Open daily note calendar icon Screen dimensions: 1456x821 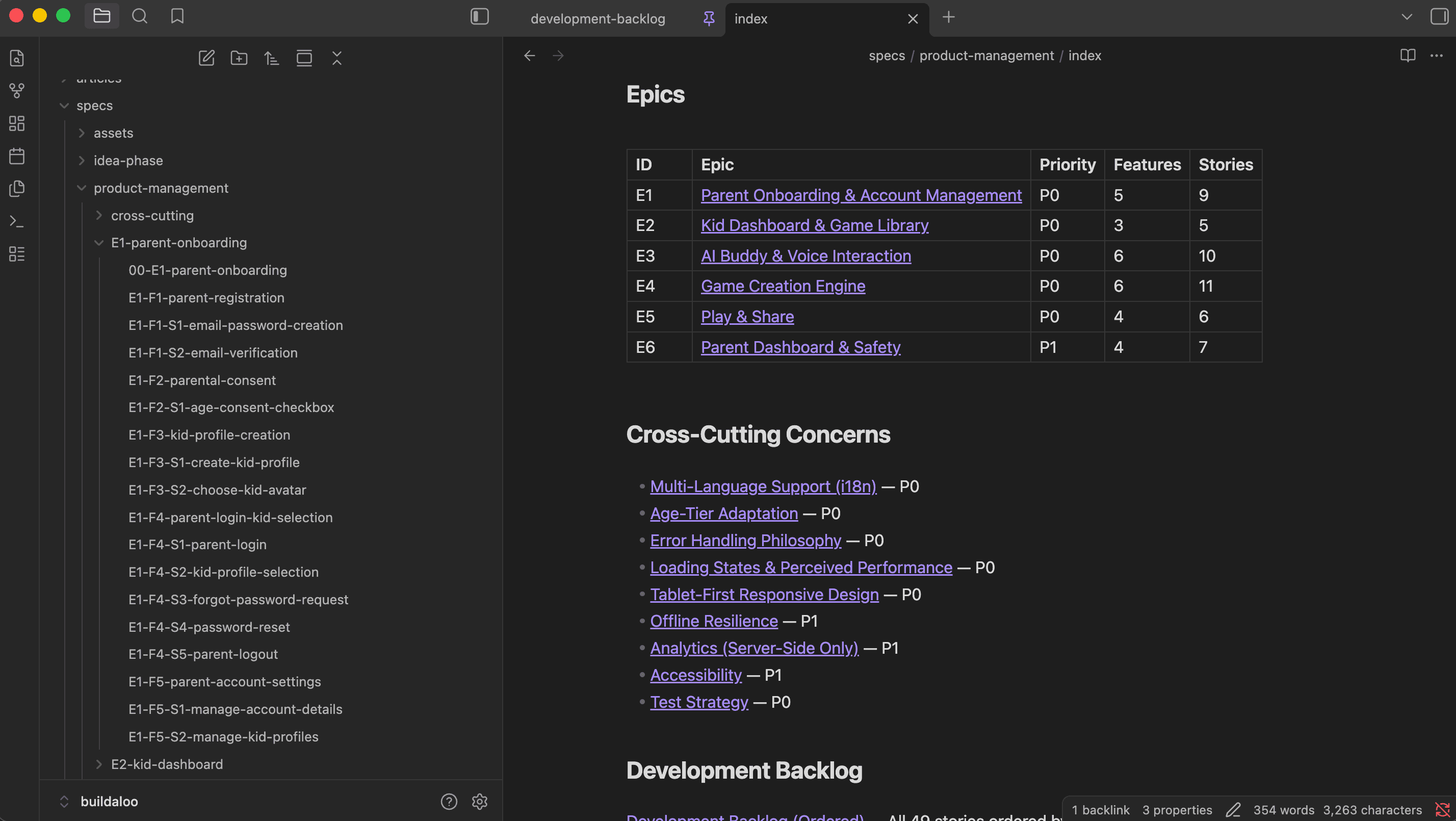pyautogui.click(x=17, y=156)
